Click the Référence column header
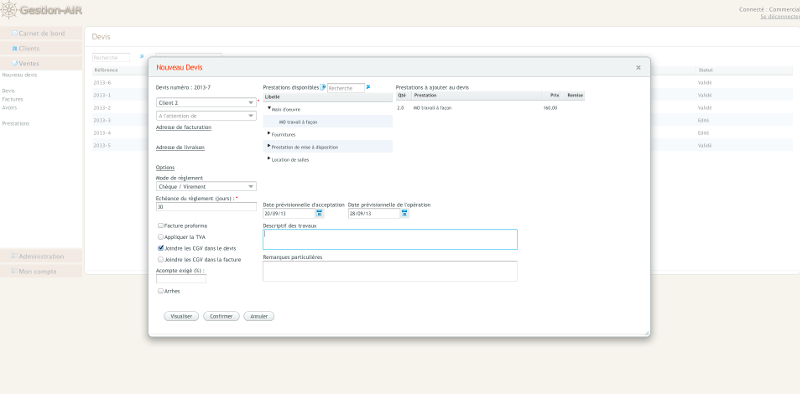800x394 pixels. [x=106, y=70]
